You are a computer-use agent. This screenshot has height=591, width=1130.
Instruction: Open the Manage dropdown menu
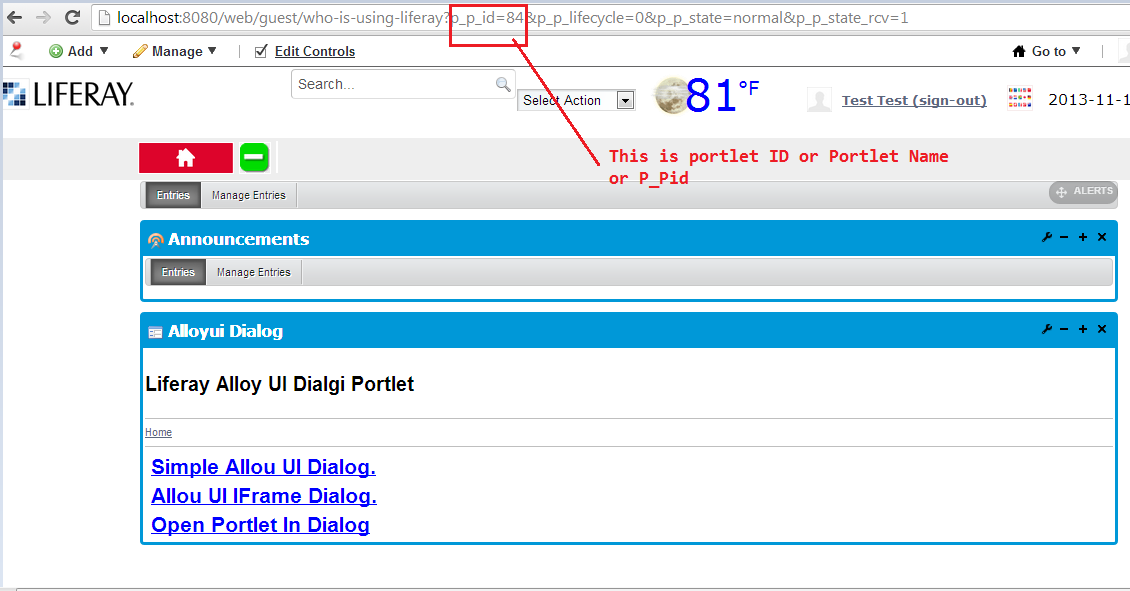point(174,51)
